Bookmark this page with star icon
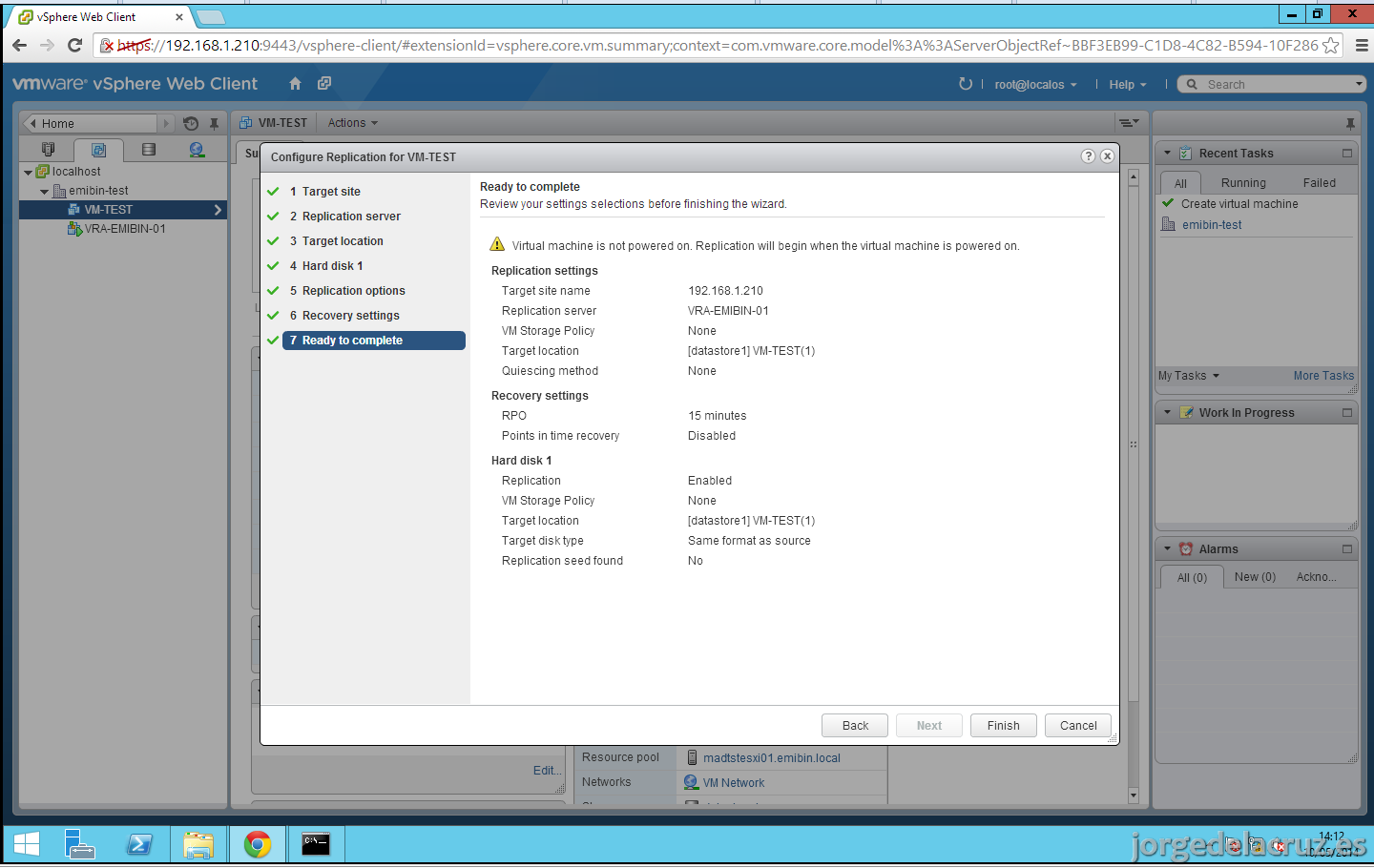This screenshot has width=1374, height=868. click(1330, 45)
